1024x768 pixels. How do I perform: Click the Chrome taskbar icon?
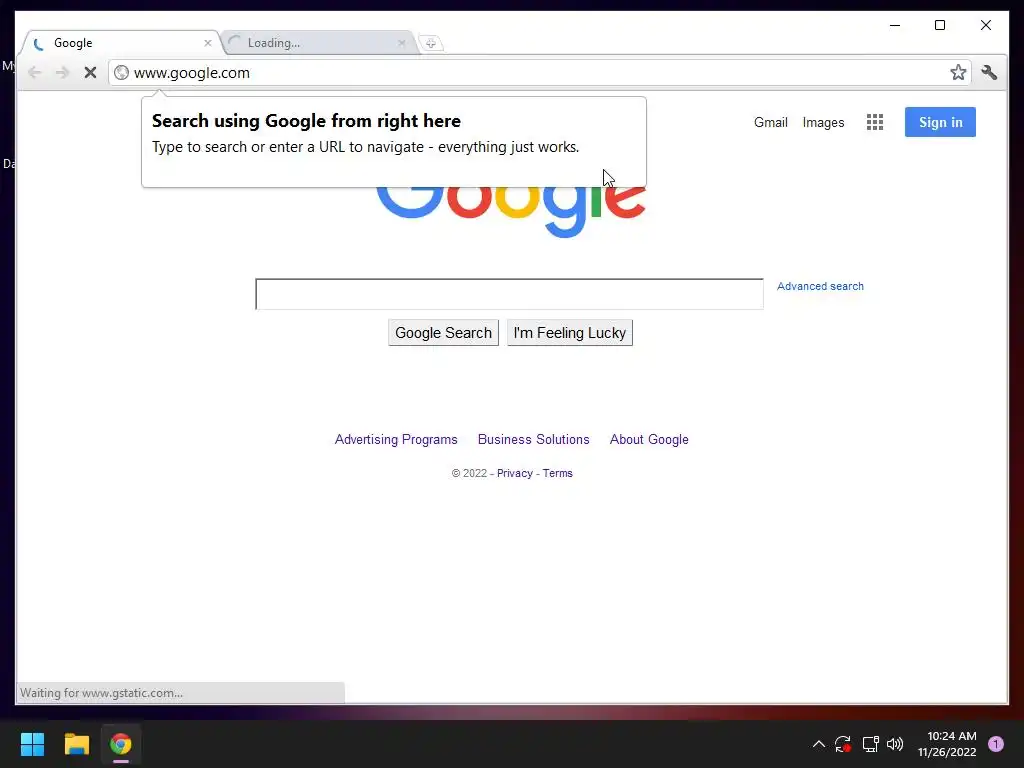coord(121,744)
